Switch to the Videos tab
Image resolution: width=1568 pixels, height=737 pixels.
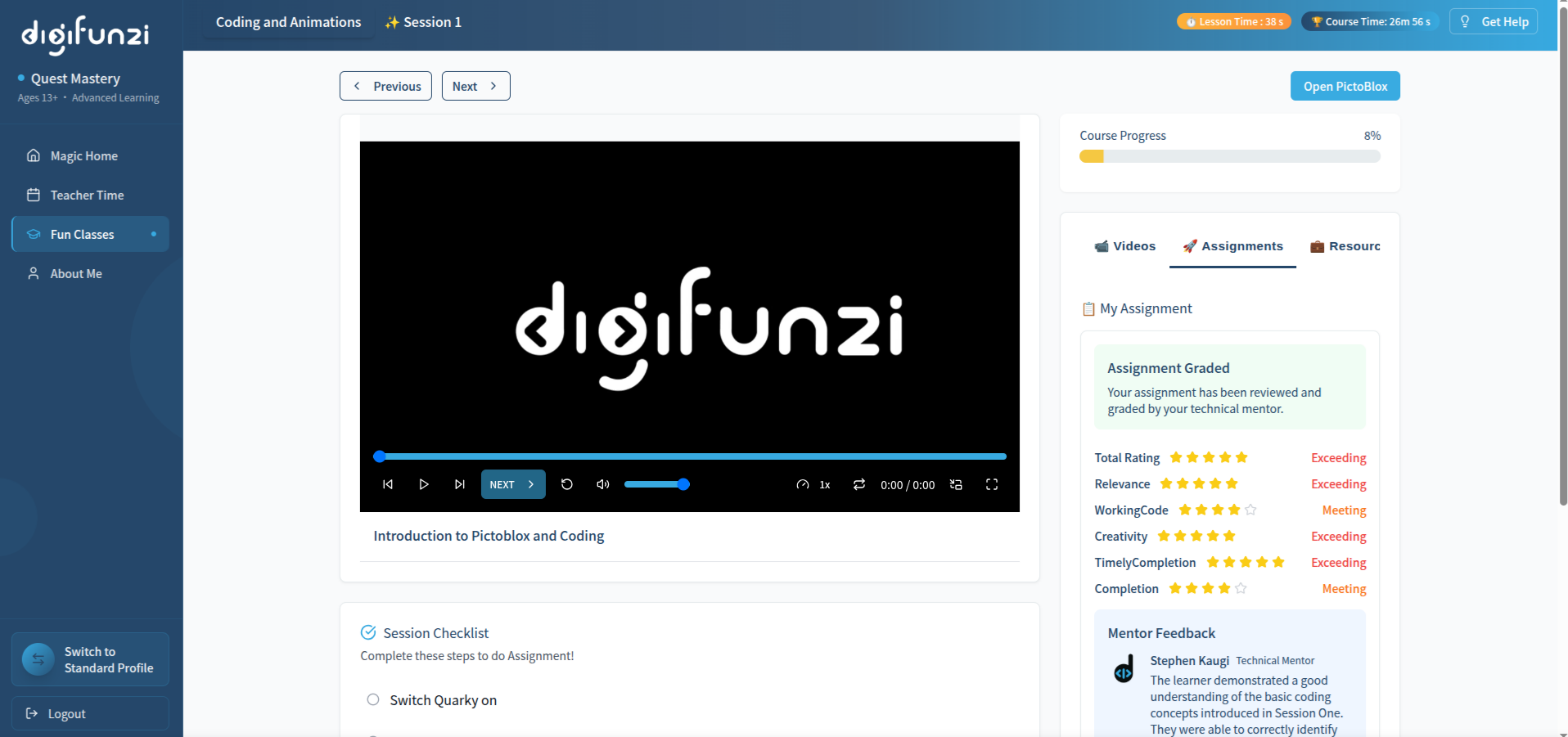1124,246
